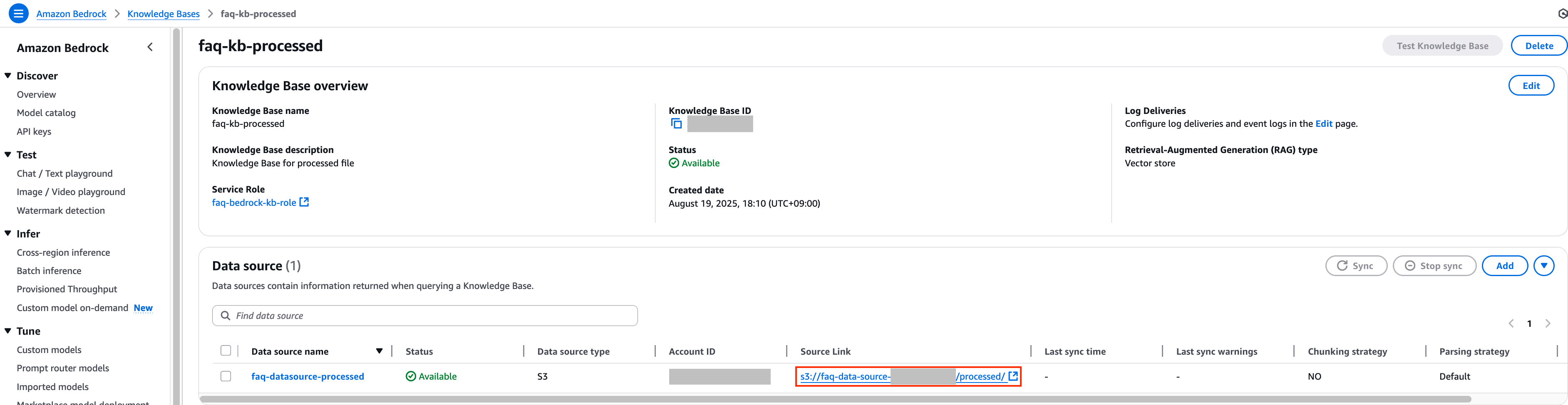Image resolution: width=1568 pixels, height=405 pixels.
Task: Collapse the Amazon Bedrock side panel
Action: click(x=150, y=47)
